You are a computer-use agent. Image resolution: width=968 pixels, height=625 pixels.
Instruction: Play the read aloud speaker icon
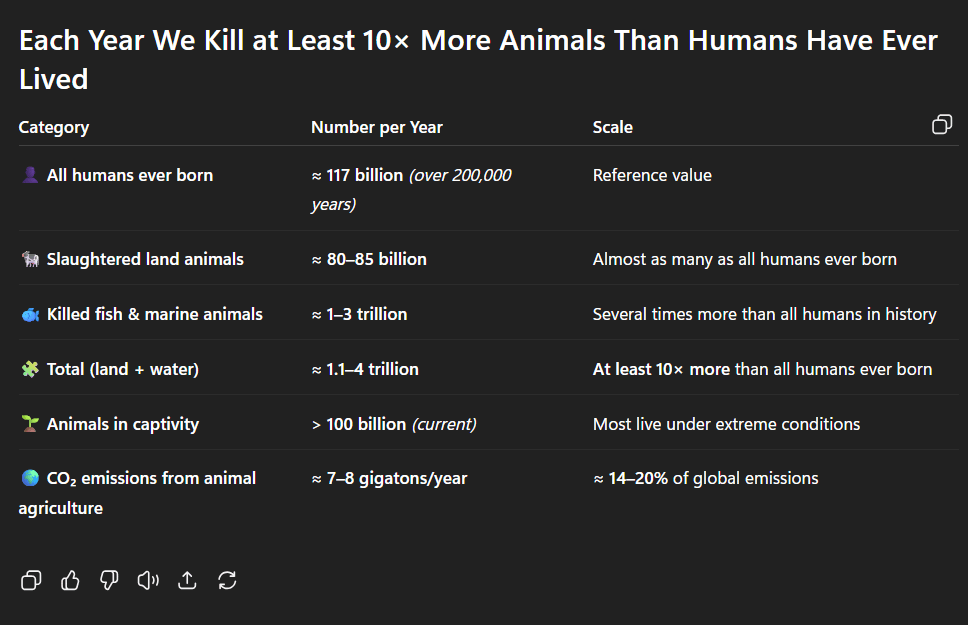(148, 580)
